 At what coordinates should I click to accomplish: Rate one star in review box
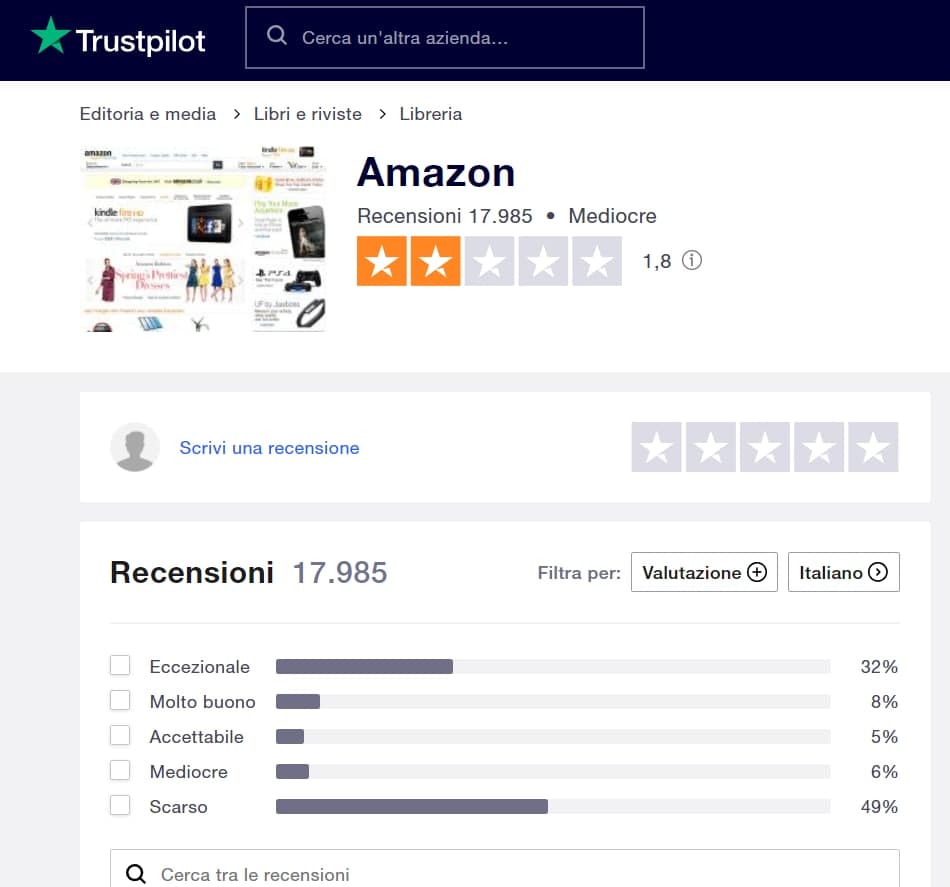(x=657, y=447)
